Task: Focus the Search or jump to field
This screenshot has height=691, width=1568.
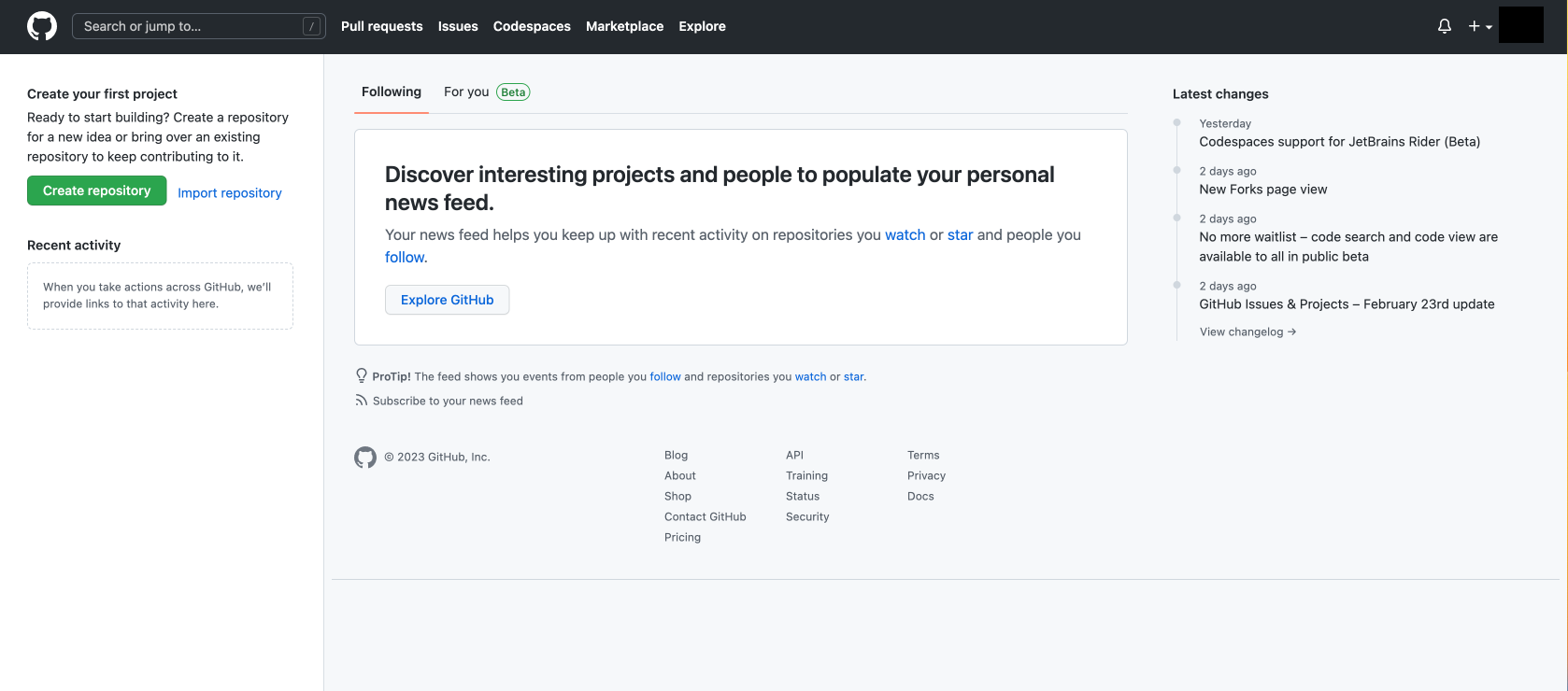Action: 199,26
